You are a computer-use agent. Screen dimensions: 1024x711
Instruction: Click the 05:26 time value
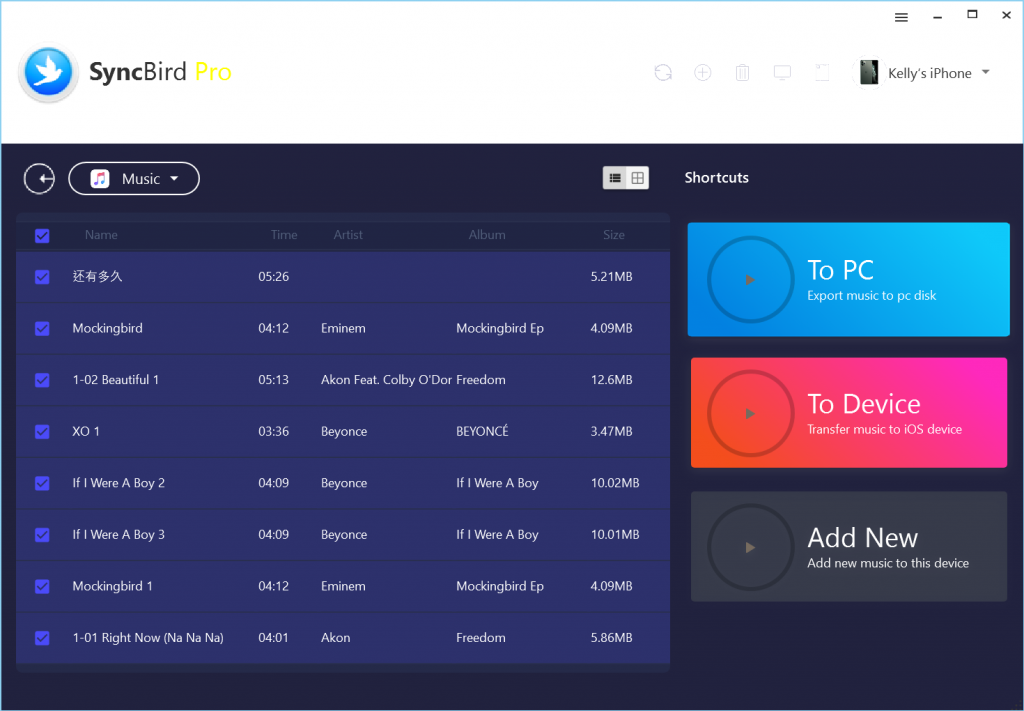273,276
